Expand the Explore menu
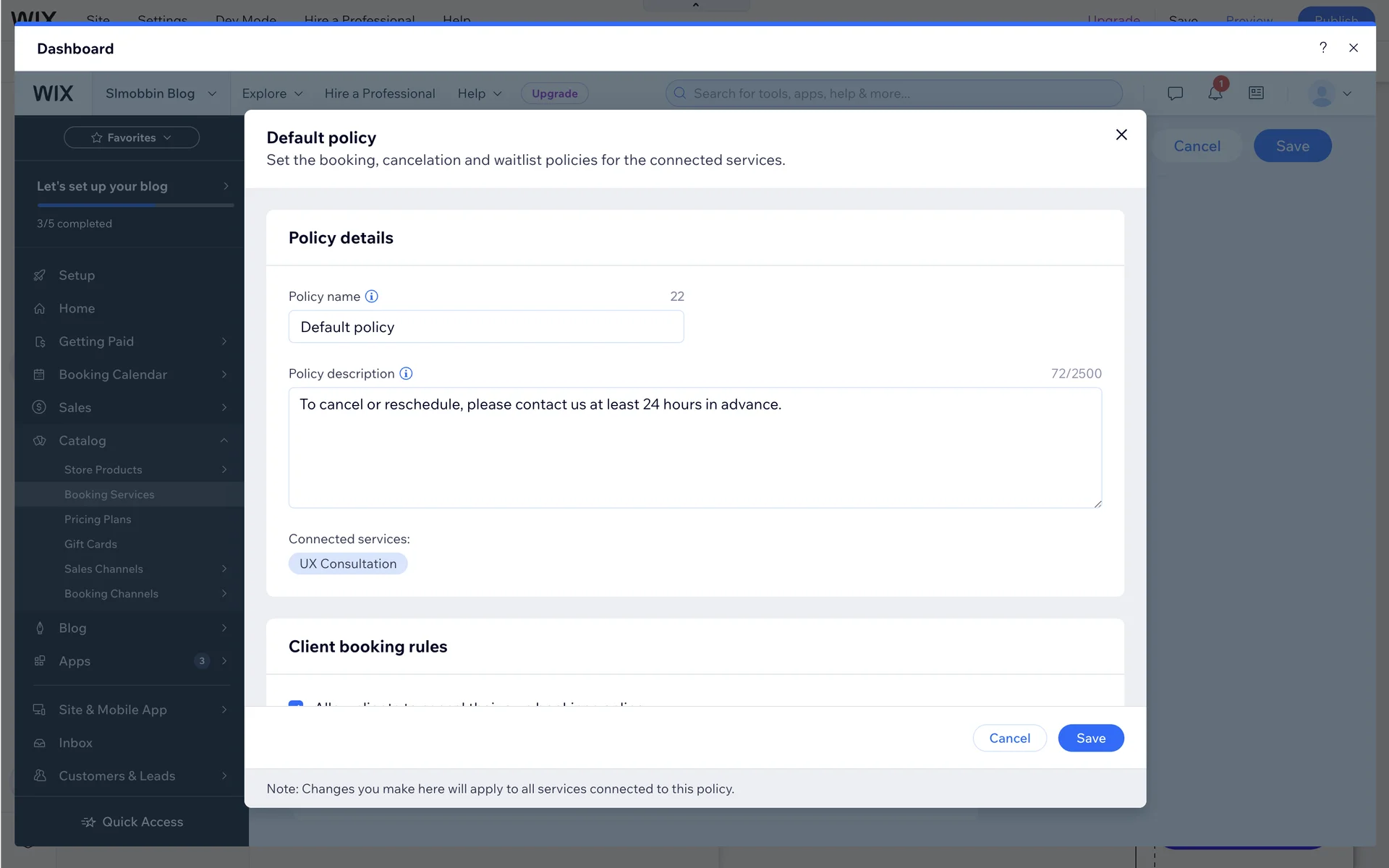Screen dimensions: 1389x868 (272, 93)
